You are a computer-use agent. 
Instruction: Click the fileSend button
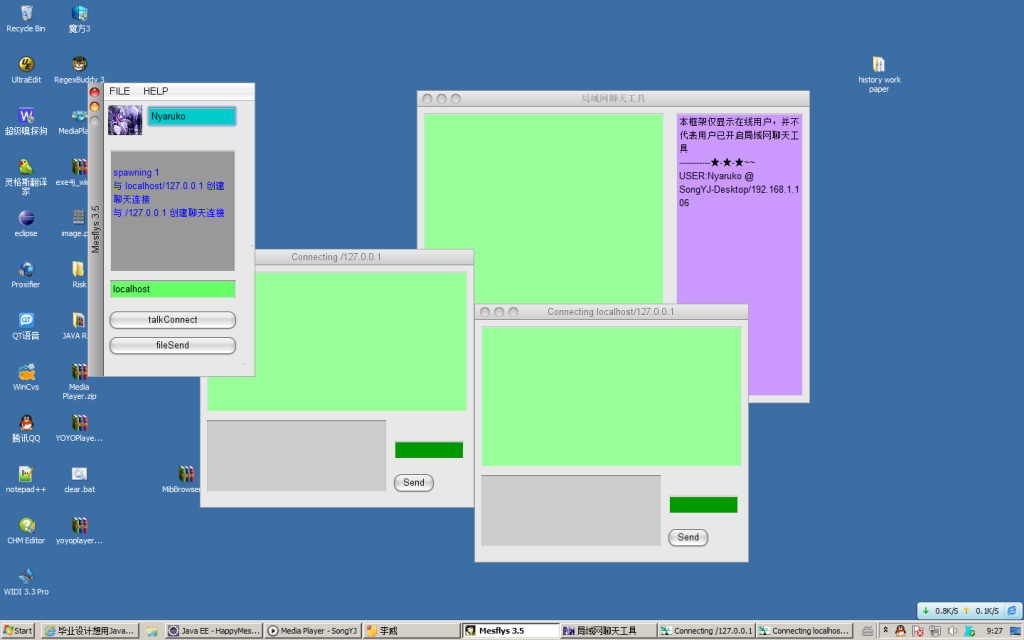[x=172, y=345]
